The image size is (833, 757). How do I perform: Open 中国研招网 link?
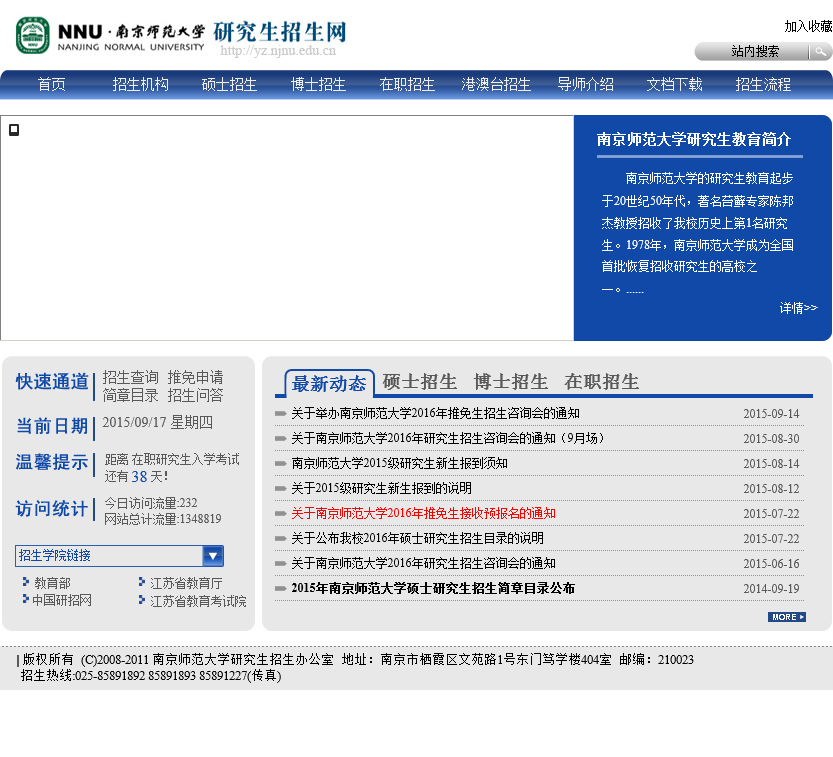pyautogui.click(x=62, y=600)
